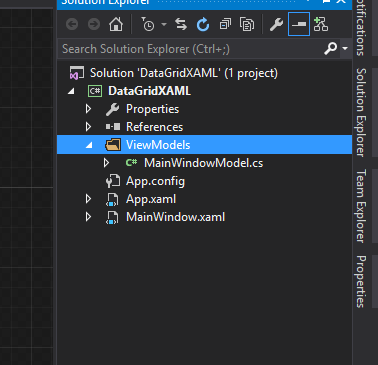Sync with Active Document arrows icon
Screen dimensions: 378x365
181,24
